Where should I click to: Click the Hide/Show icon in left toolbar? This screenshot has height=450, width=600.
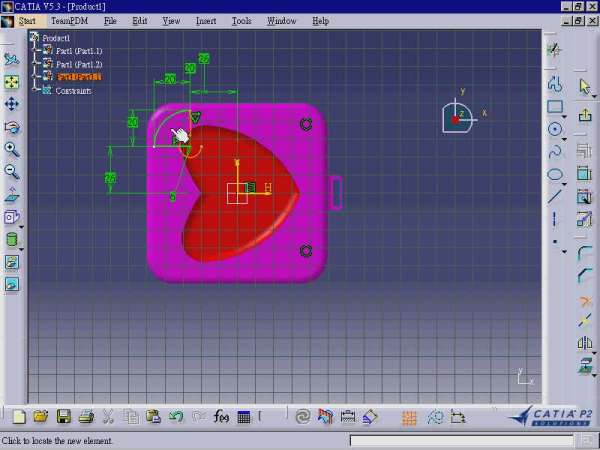11,262
